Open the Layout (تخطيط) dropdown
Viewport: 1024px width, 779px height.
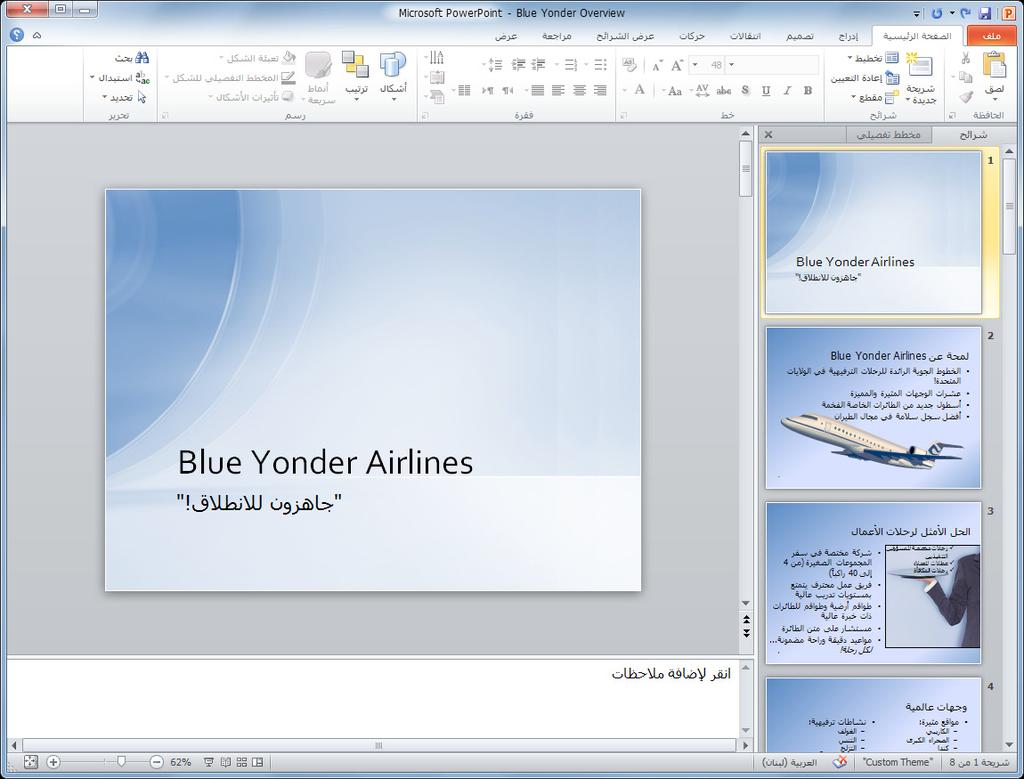point(873,58)
